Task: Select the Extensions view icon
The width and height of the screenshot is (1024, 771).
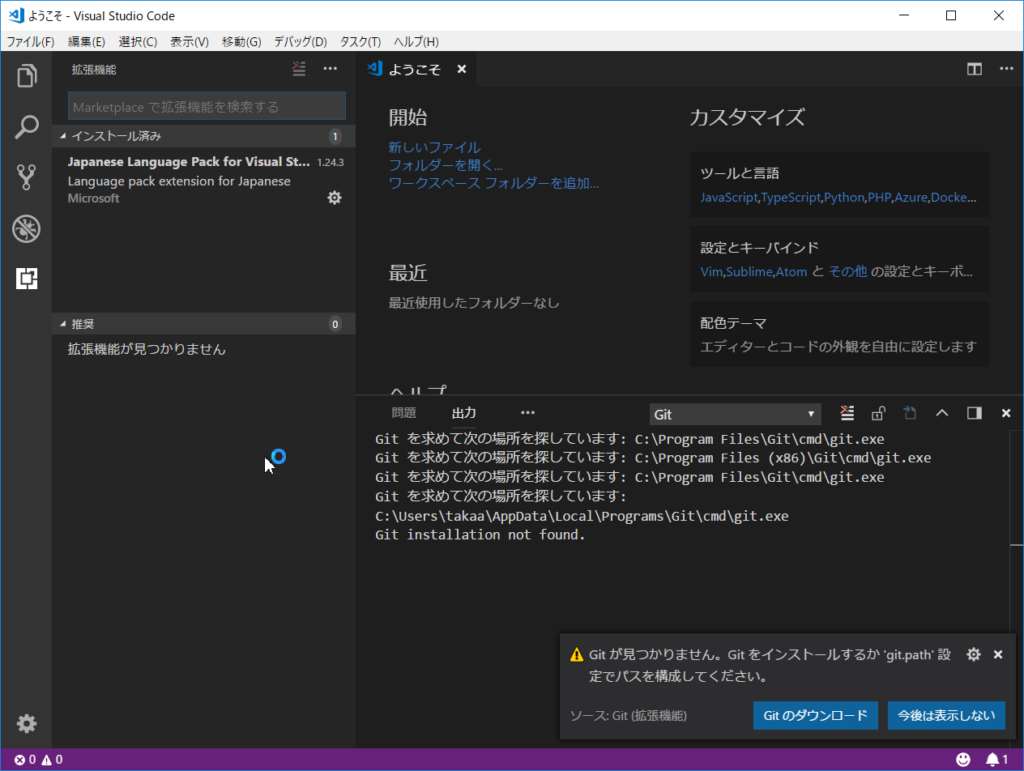Action: pos(26,279)
